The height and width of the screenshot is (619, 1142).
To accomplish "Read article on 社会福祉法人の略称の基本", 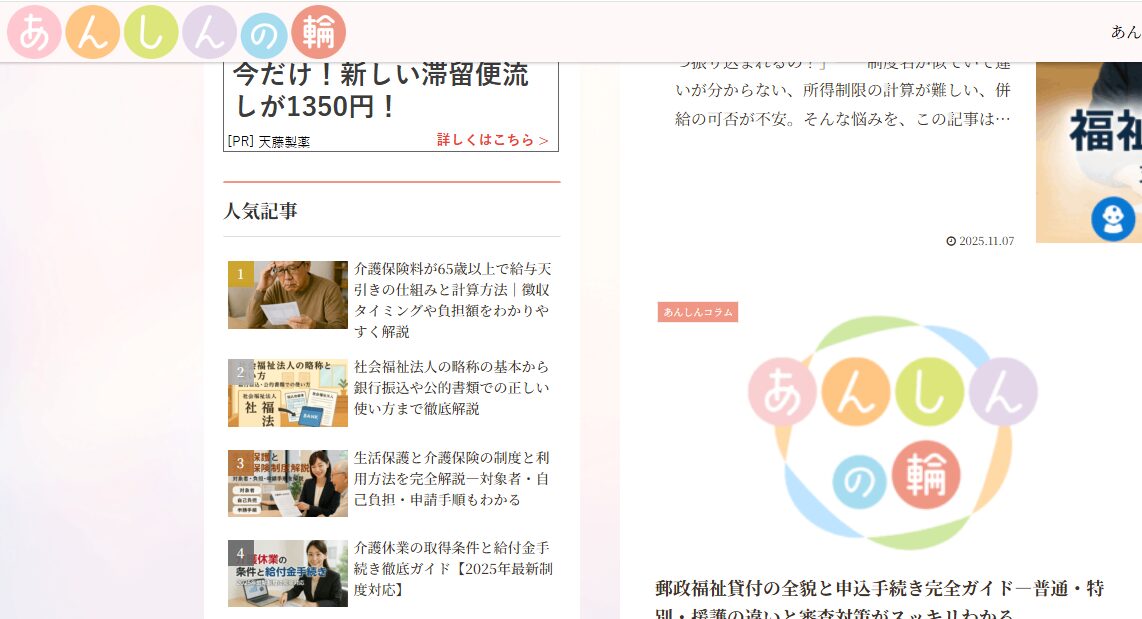I will pyautogui.click(x=452, y=388).
